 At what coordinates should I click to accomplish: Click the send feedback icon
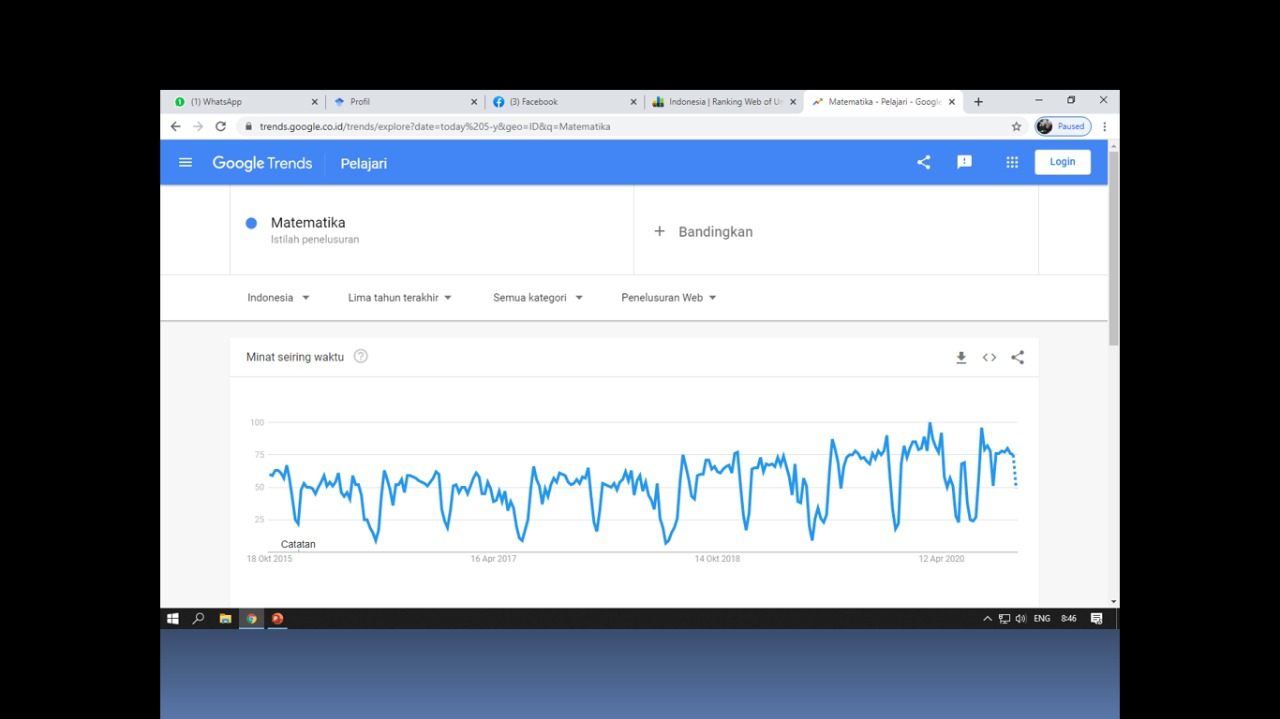[964, 162]
